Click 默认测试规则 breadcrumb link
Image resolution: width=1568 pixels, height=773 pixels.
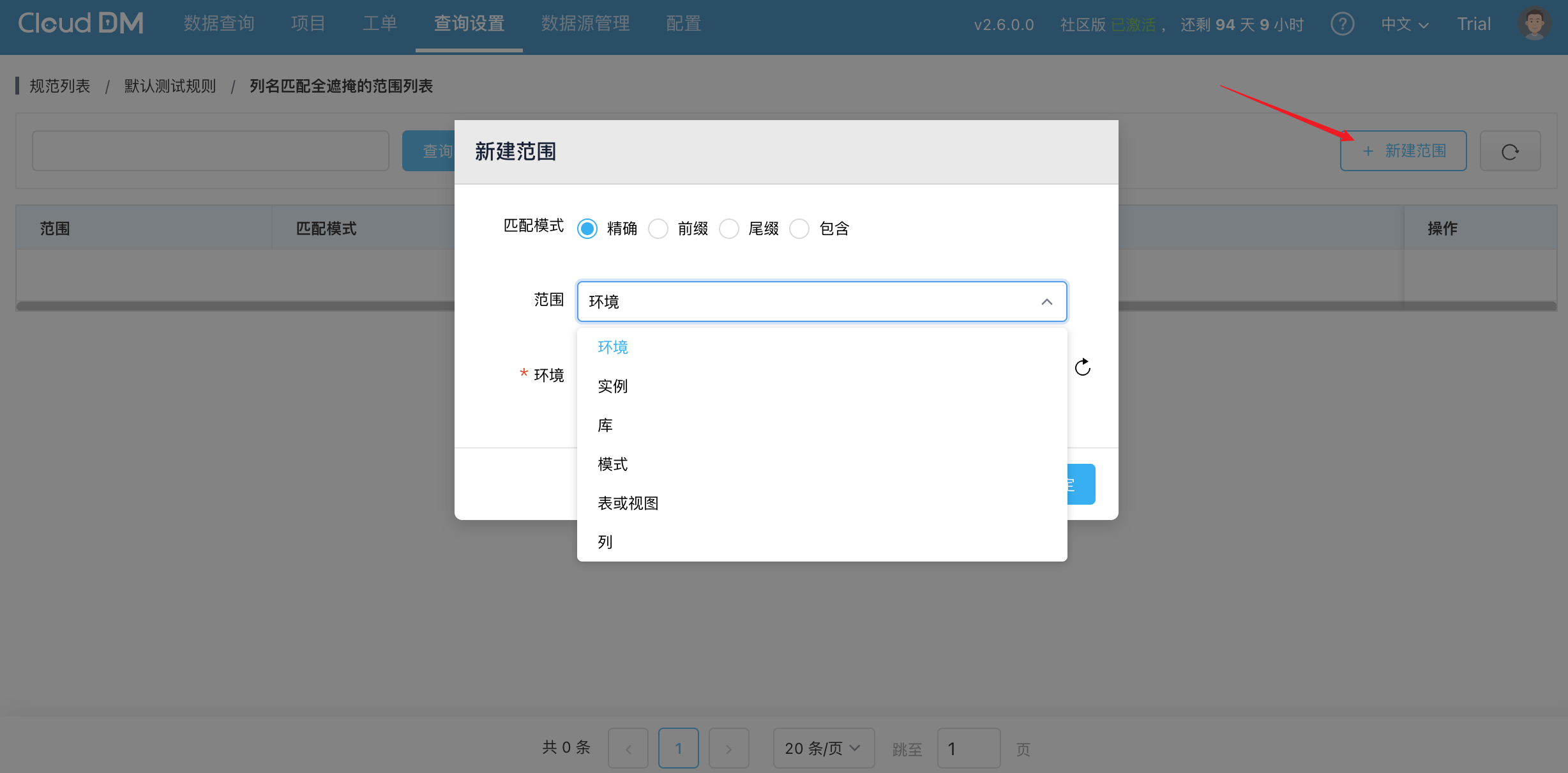pos(170,86)
